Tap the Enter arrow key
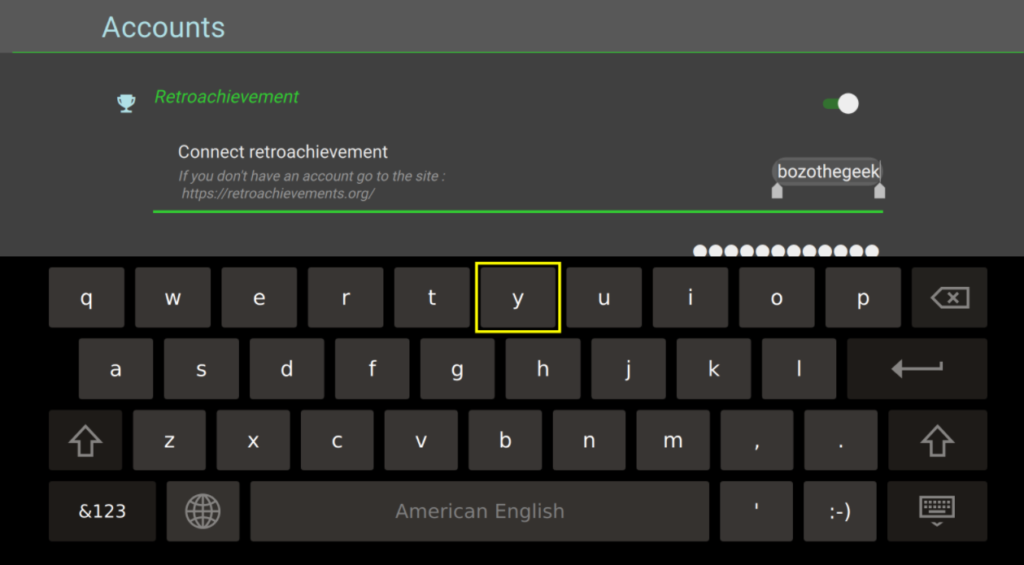This screenshot has width=1024, height=565. (x=917, y=369)
